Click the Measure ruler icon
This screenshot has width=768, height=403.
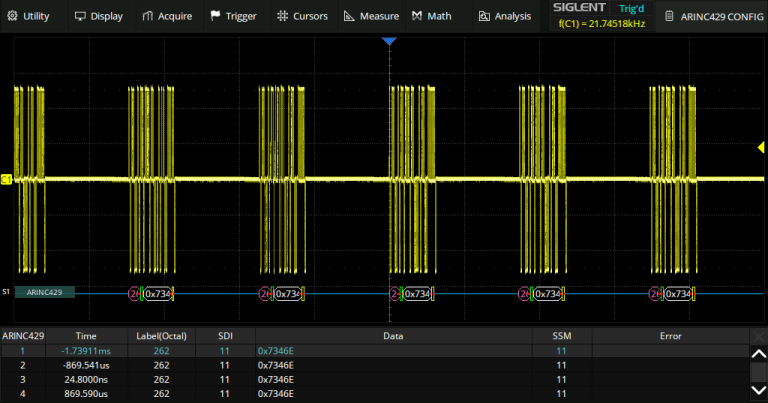tap(349, 16)
